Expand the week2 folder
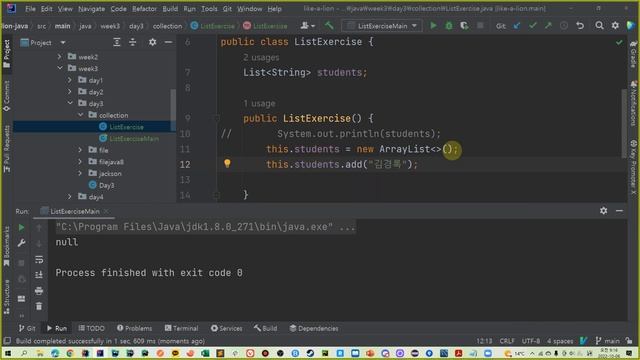This screenshot has width=640, height=360. 59,57
